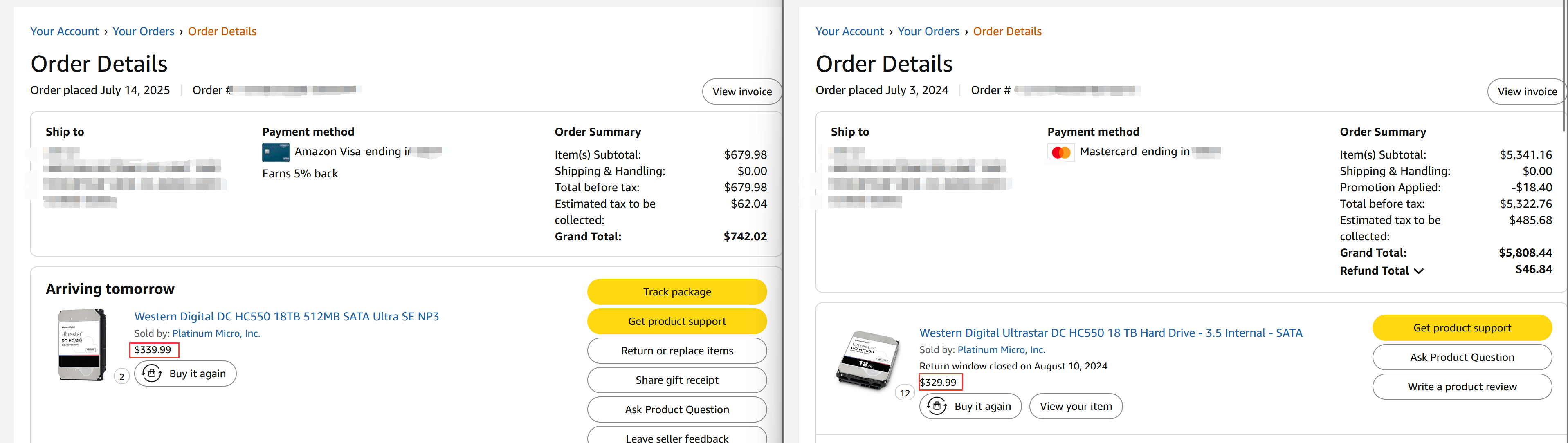The image size is (1568, 443).
Task: View invoice for the July 14, 2025 order
Action: (741, 91)
